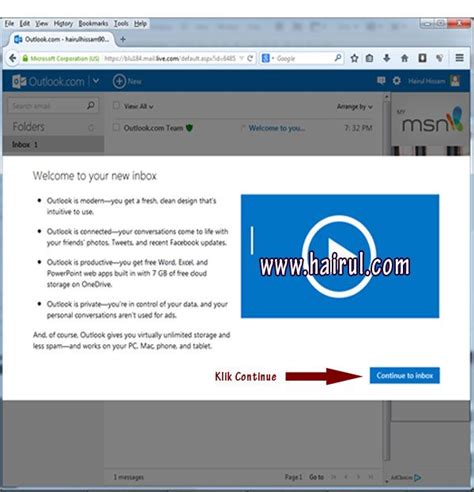Open the URL history dropdown arrow
Image resolution: width=474 pixels, height=492 pixels.
(242, 58)
